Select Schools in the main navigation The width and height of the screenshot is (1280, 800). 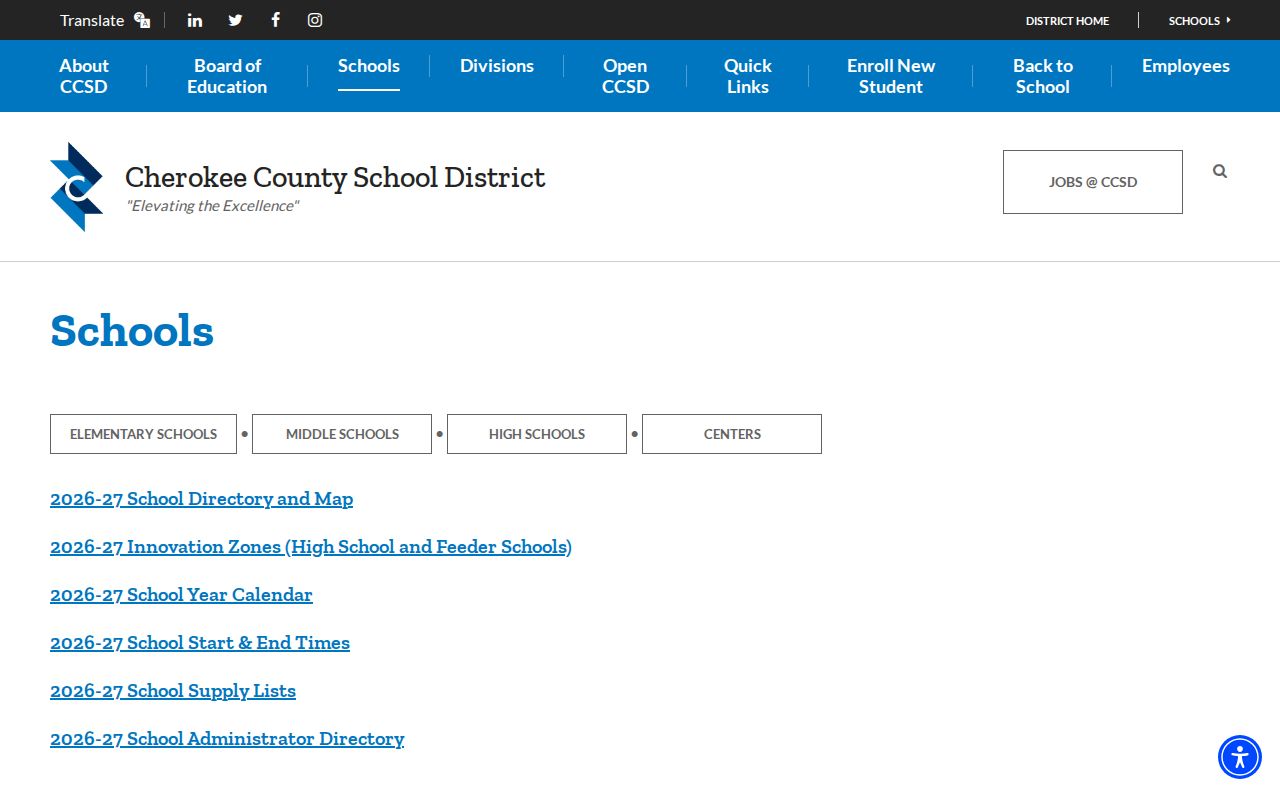click(369, 66)
